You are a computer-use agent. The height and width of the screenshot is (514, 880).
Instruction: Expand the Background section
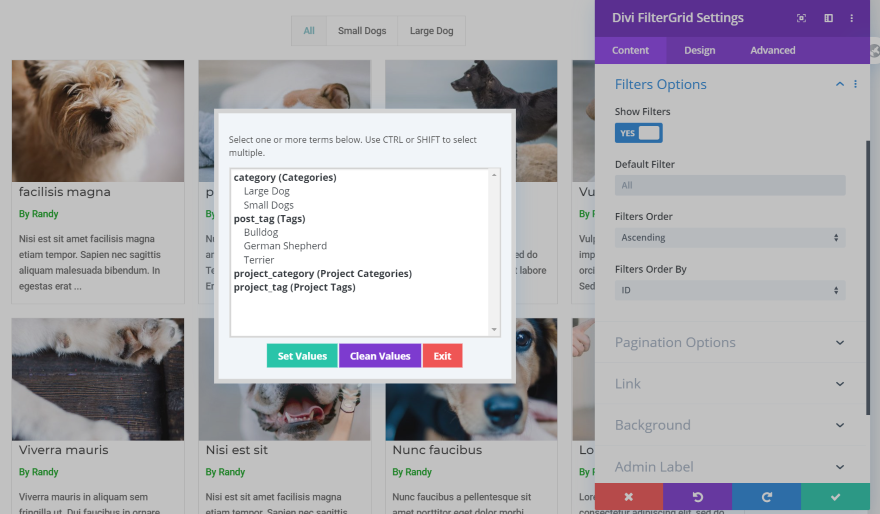(x=730, y=425)
